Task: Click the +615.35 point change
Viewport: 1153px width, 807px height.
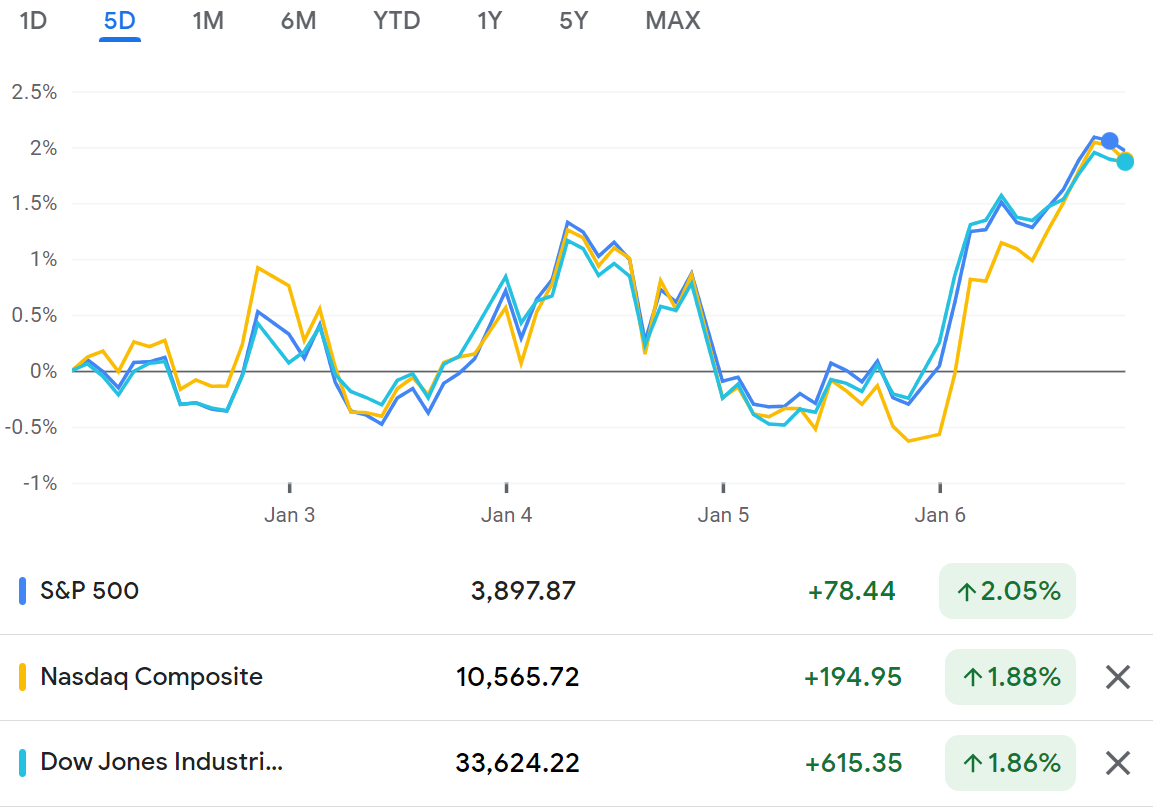Action: tap(853, 763)
